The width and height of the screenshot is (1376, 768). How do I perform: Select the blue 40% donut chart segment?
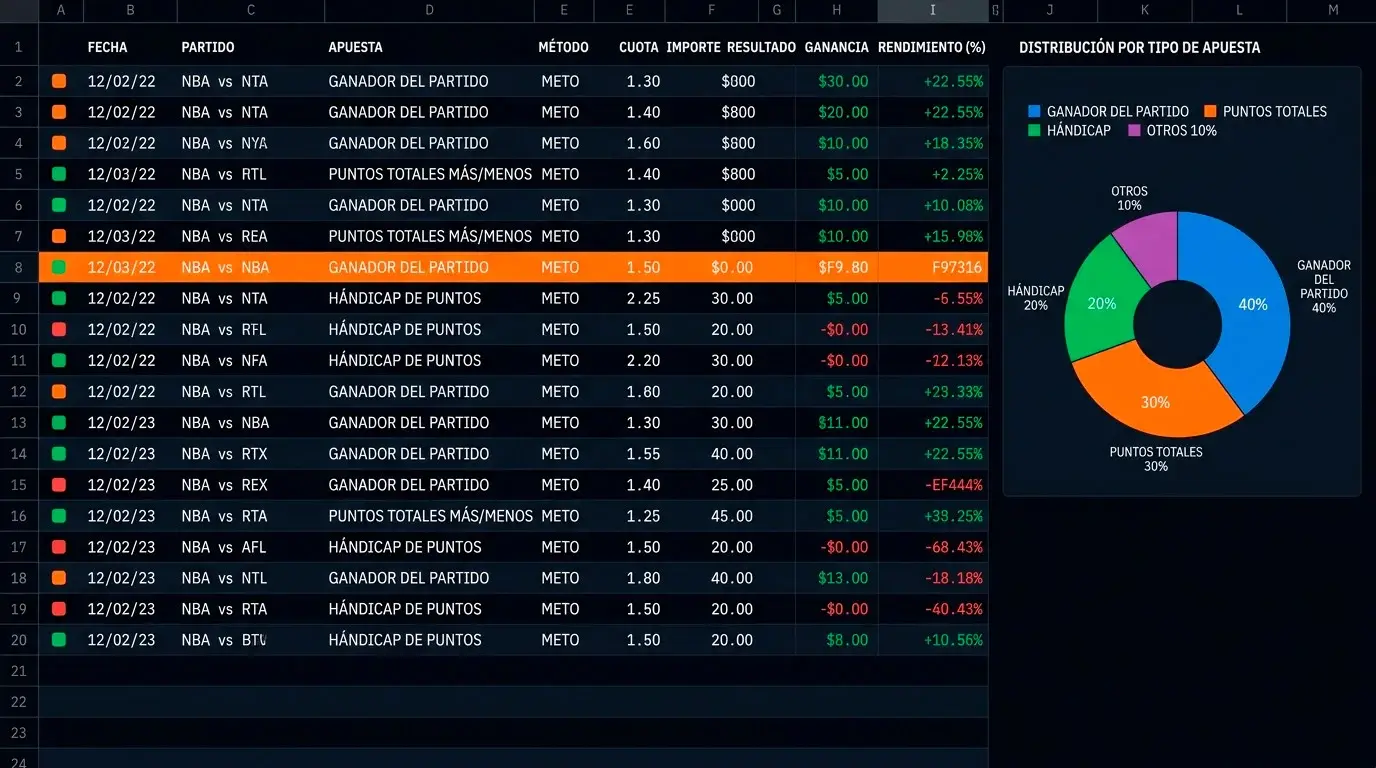tap(1253, 304)
